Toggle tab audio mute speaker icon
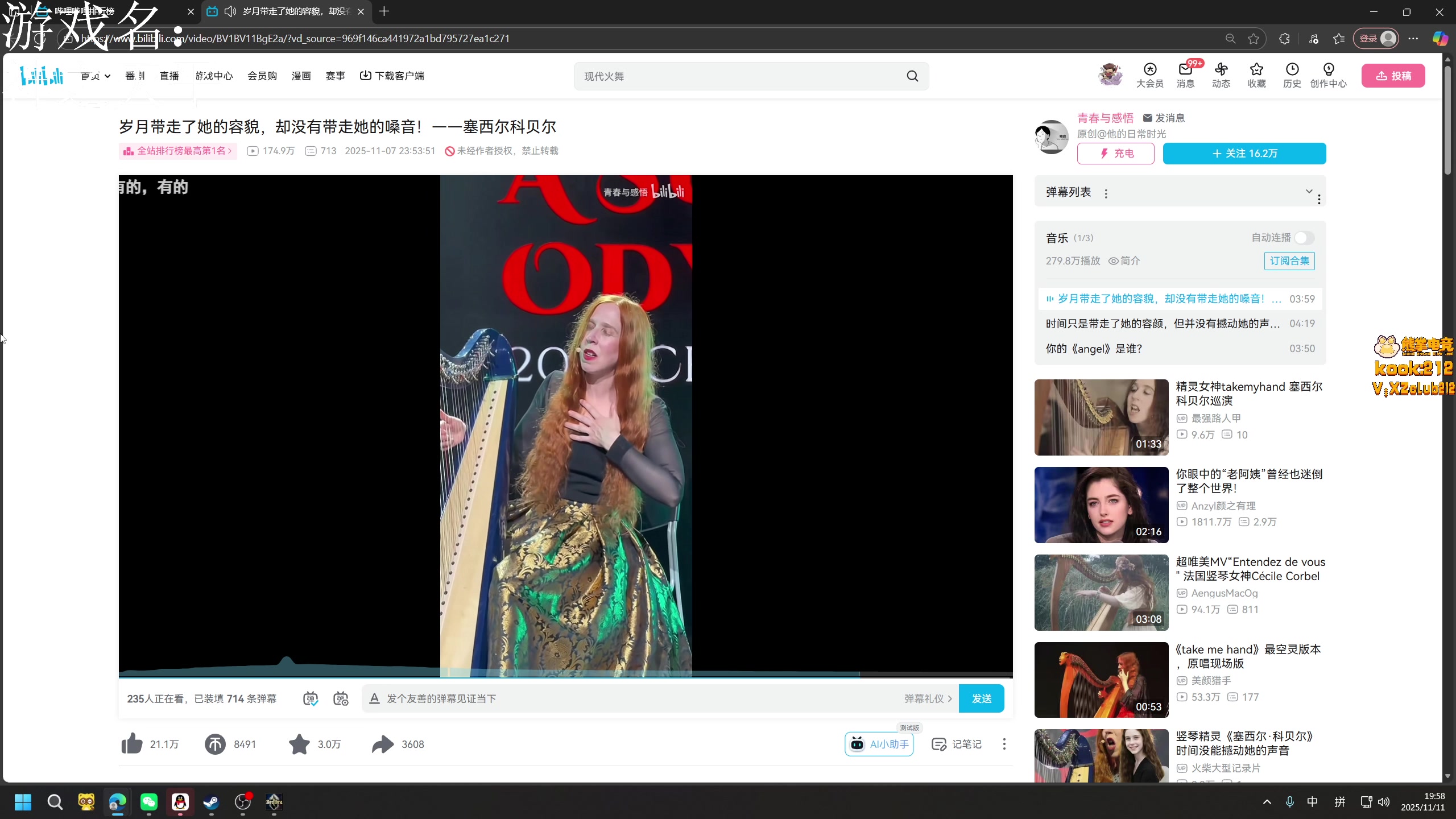Viewport: 1456px width, 819px height. coord(230,11)
